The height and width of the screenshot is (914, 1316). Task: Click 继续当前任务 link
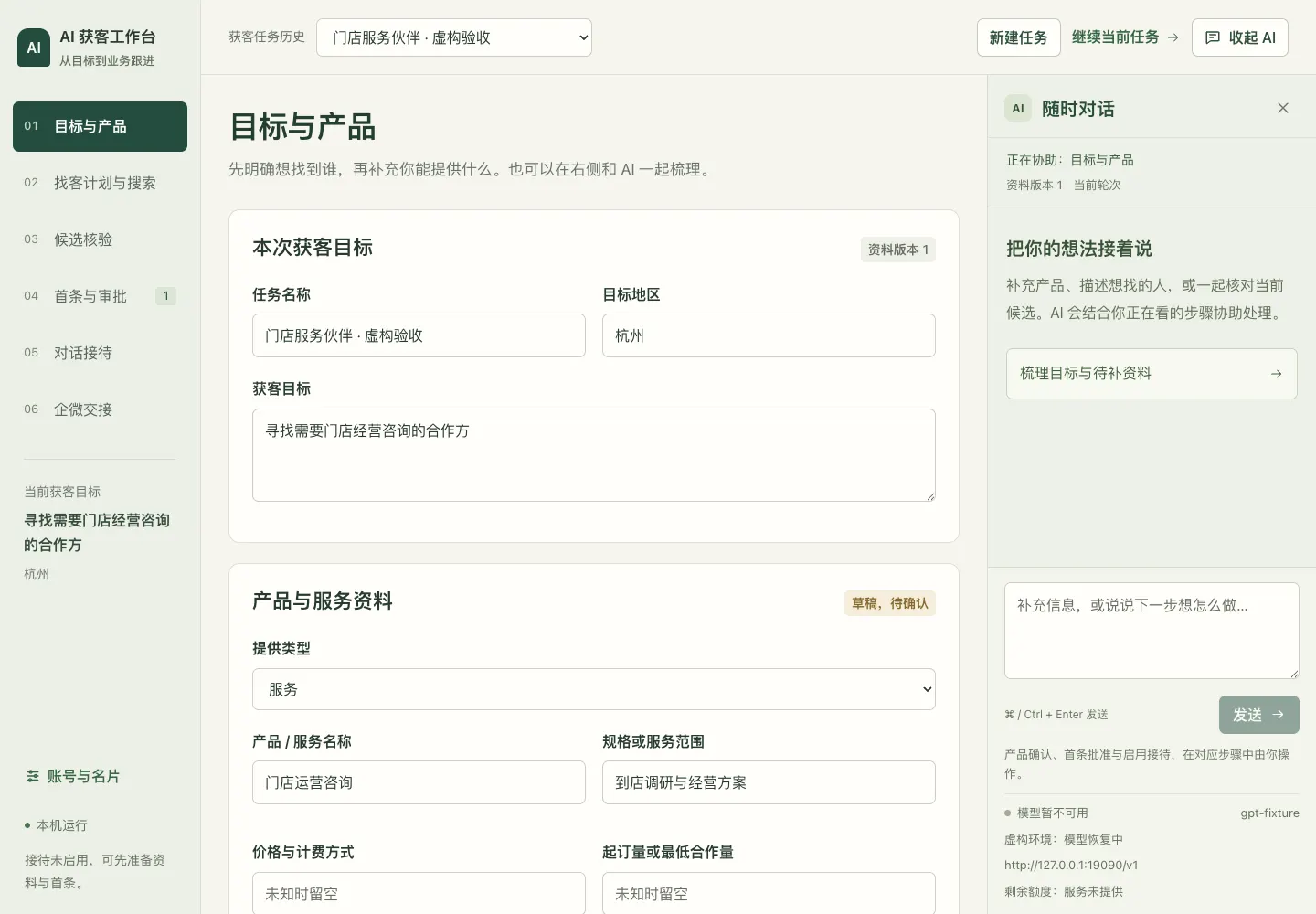[x=1126, y=37]
